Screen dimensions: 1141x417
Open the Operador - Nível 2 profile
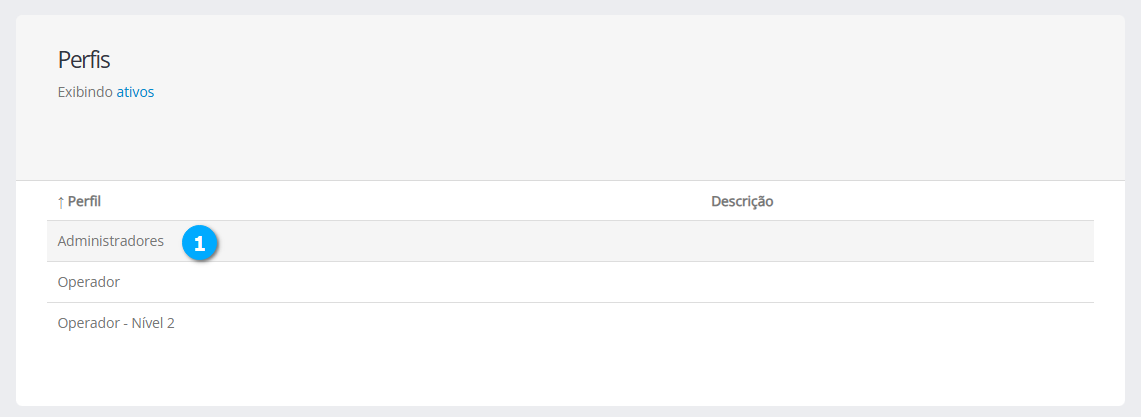[116, 323]
